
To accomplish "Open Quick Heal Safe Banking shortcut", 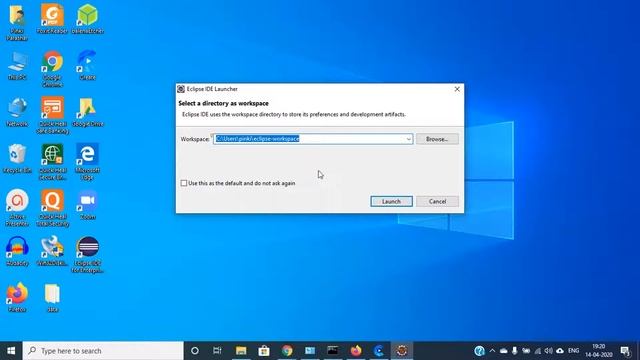I will point(52,115).
